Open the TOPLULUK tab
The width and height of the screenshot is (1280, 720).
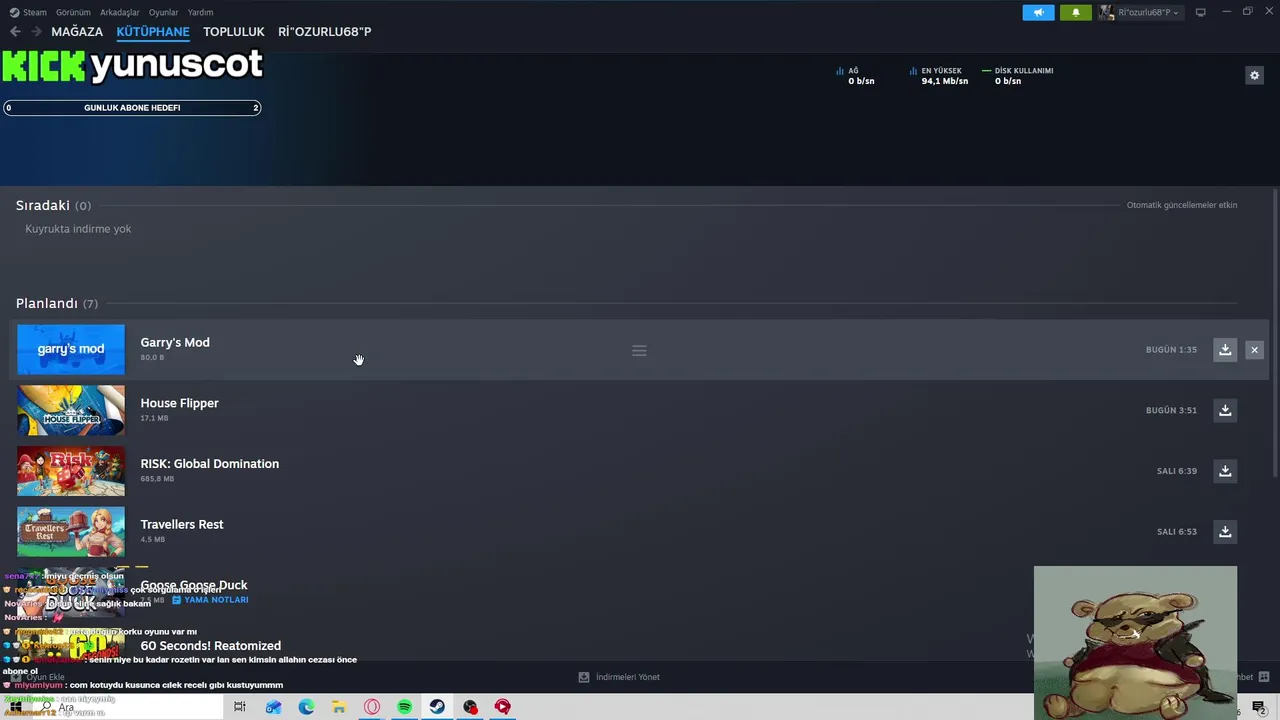tap(234, 32)
